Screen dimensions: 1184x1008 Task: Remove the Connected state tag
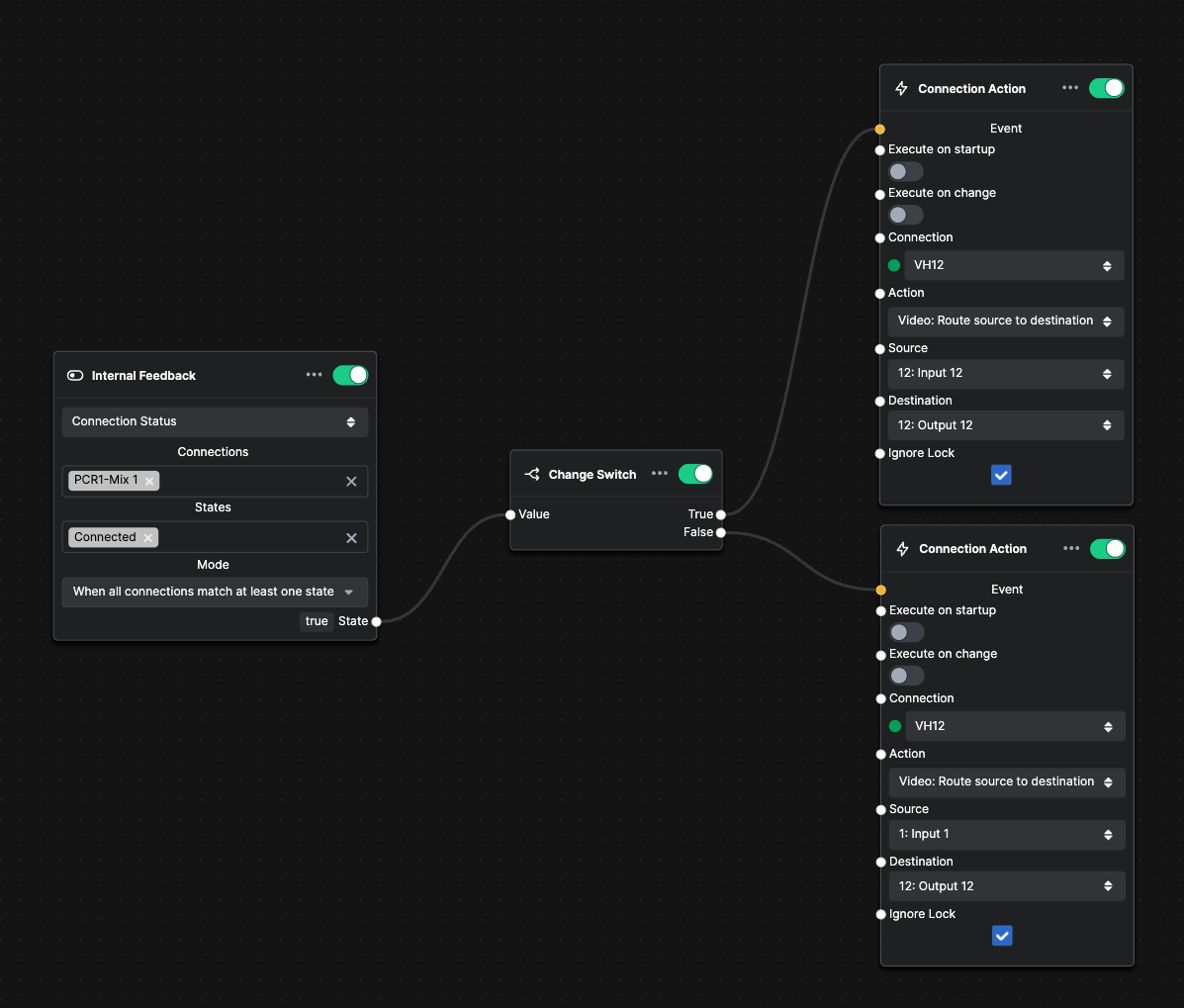click(148, 537)
